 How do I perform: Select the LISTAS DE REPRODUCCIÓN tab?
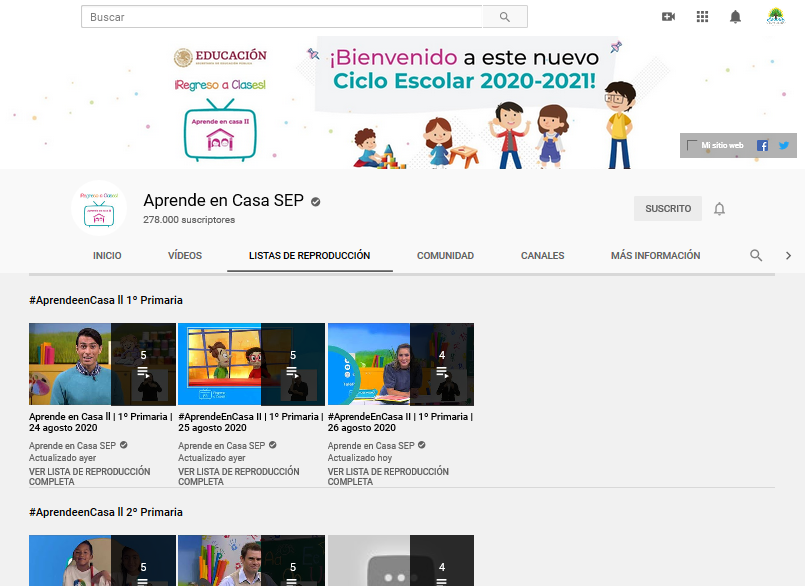pos(310,255)
